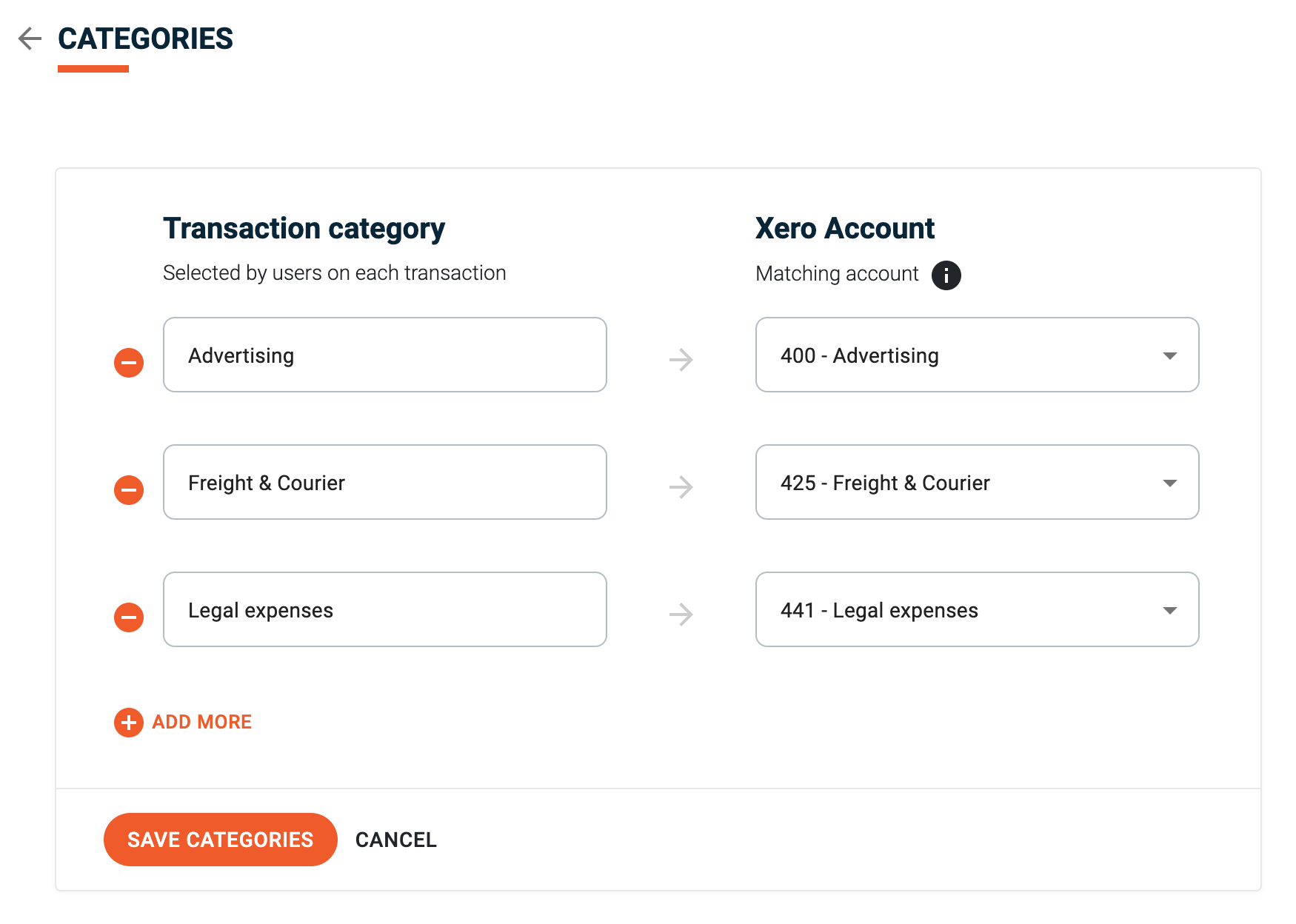The image size is (1296, 924).
Task: Select the Freight & Courier input field
Action: [x=384, y=483]
